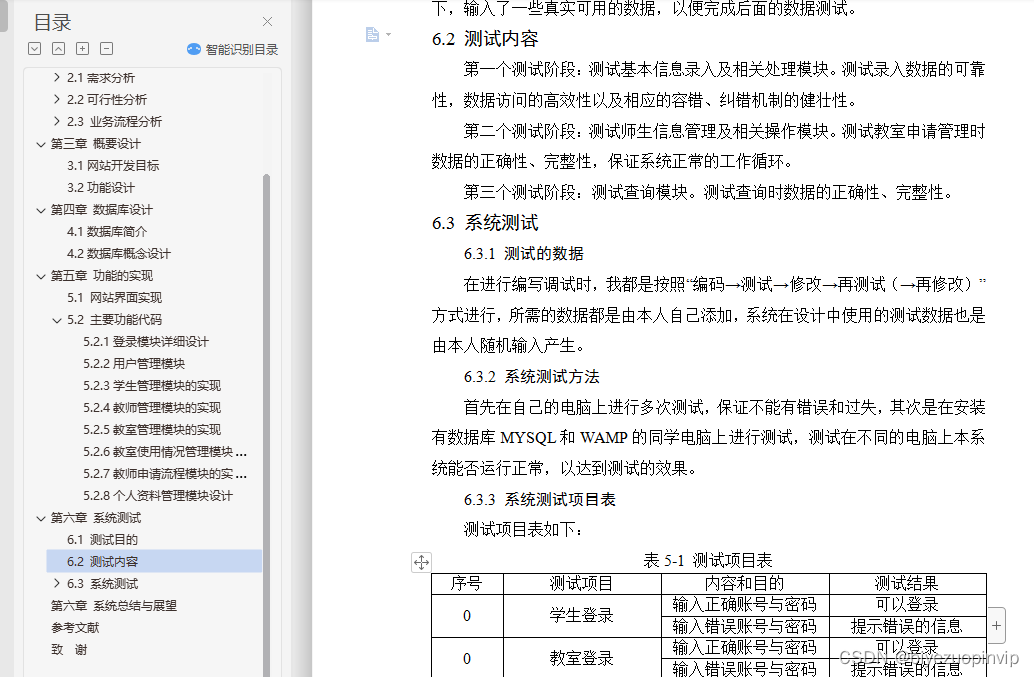
Task: Close the 目录 outline panel
Action: click(267, 22)
